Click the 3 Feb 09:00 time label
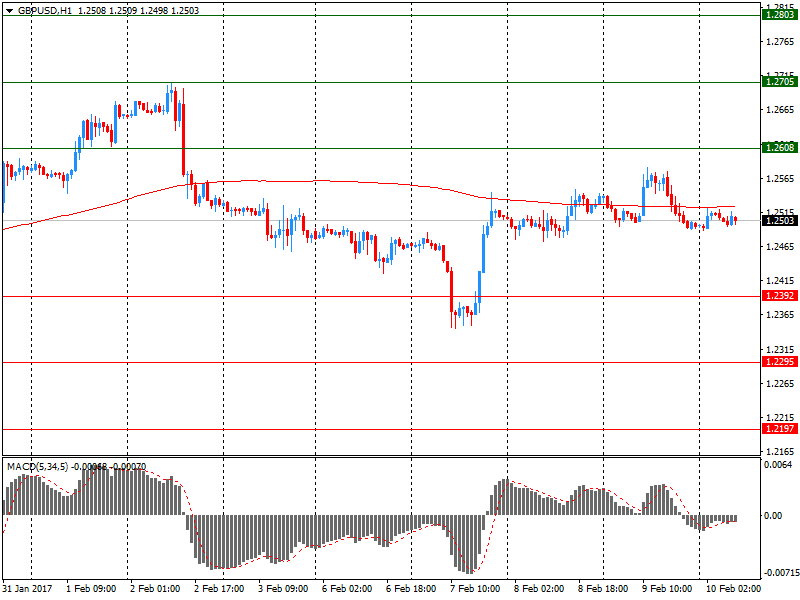Screen dimensions: 800x600 283,589
